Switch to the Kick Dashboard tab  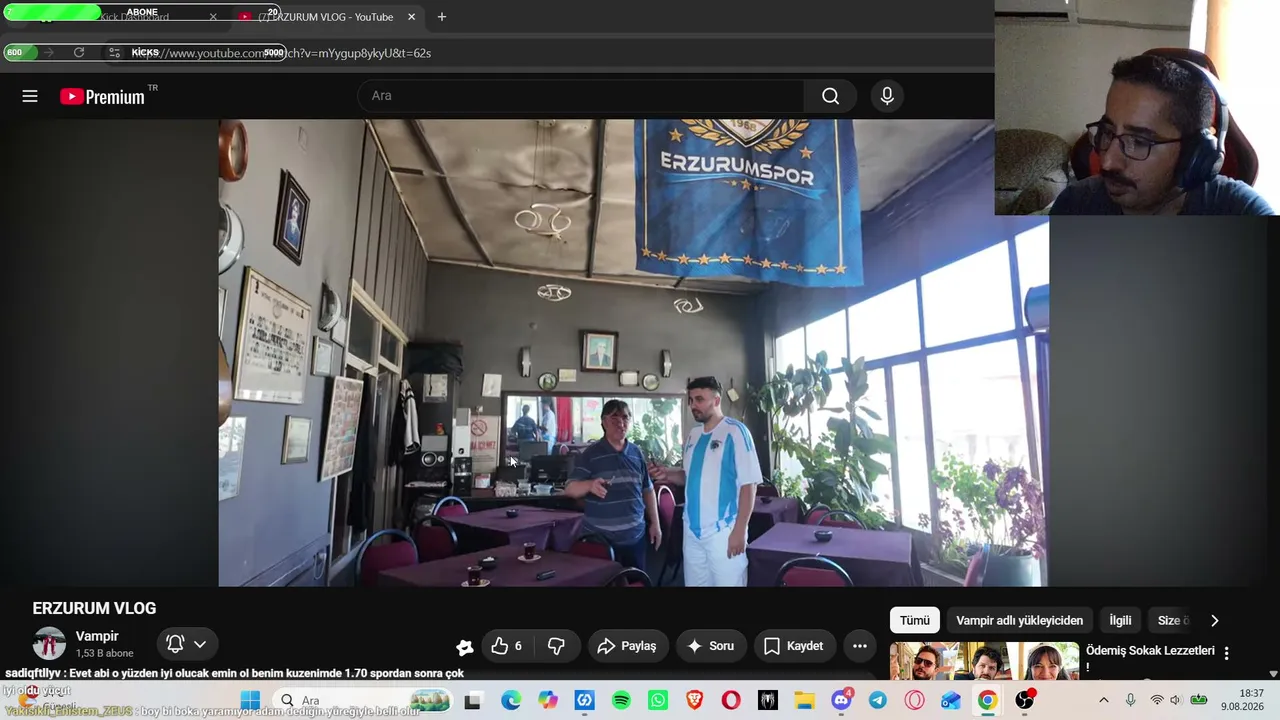point(120,17)
